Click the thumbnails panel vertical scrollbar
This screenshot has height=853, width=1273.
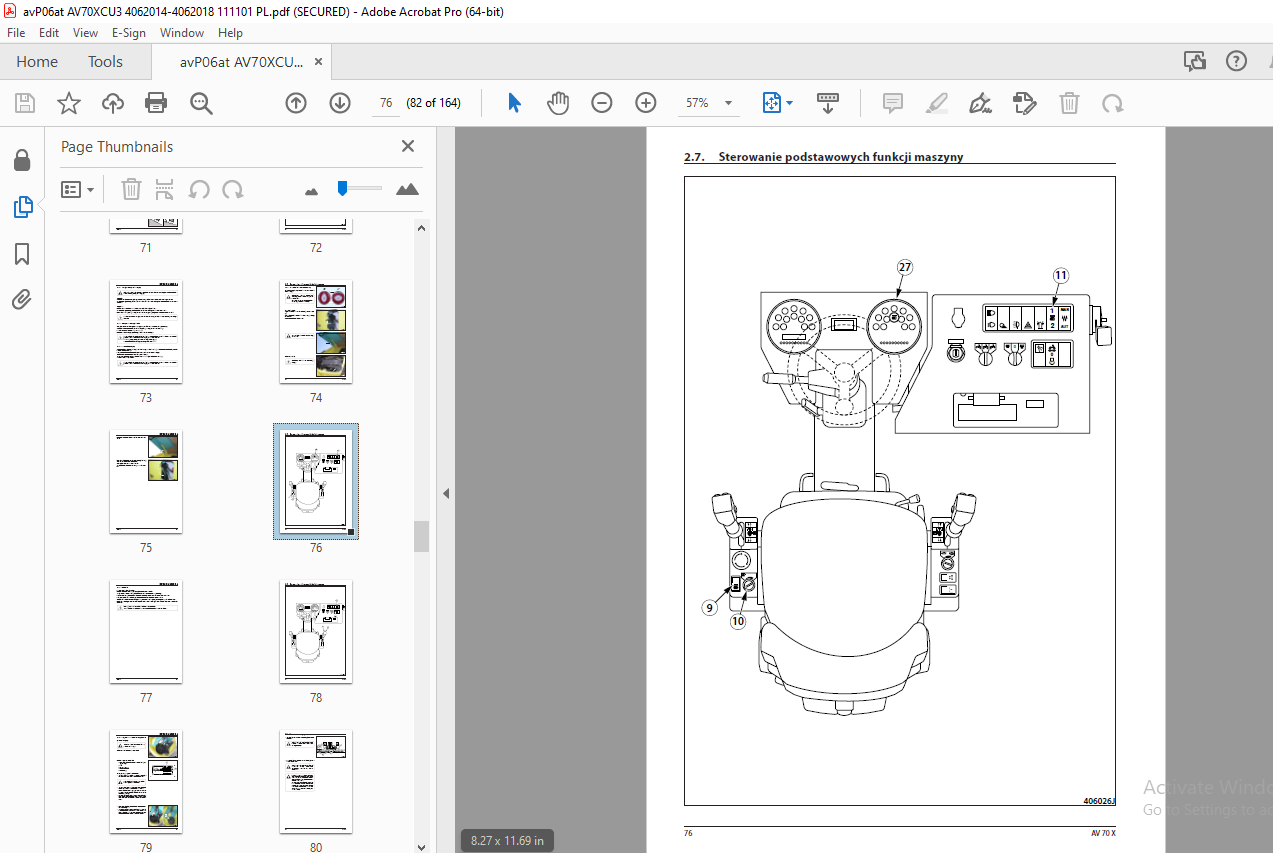(x=422, y=536)
